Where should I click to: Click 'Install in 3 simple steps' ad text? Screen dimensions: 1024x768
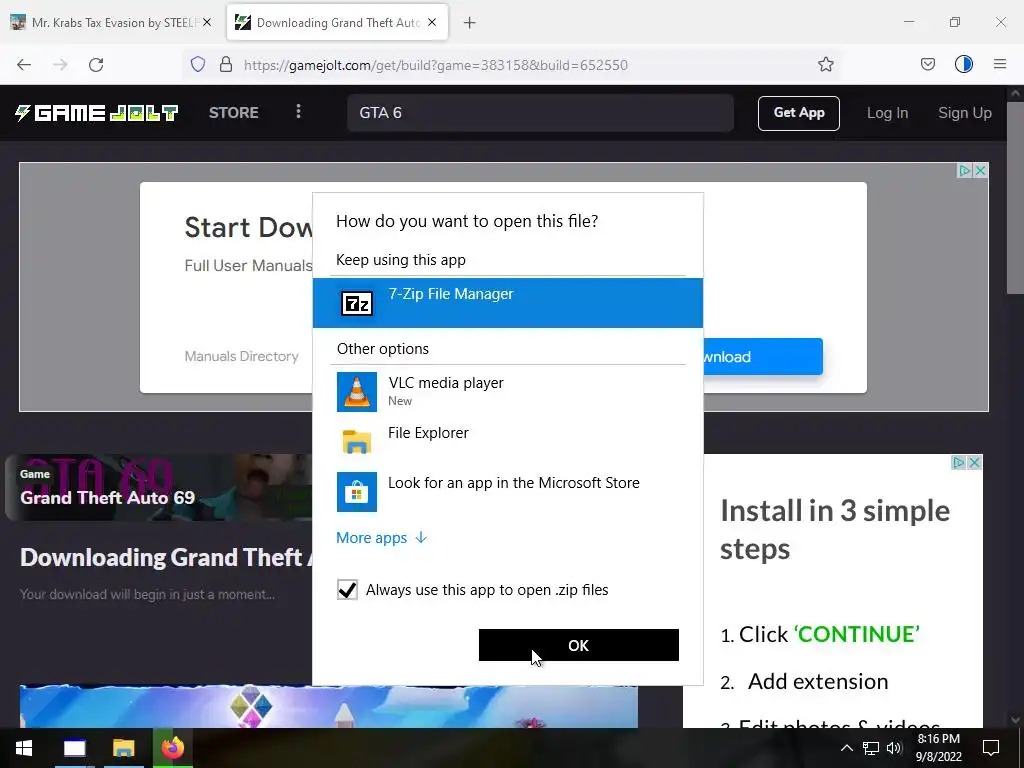(x=835, y=530)
